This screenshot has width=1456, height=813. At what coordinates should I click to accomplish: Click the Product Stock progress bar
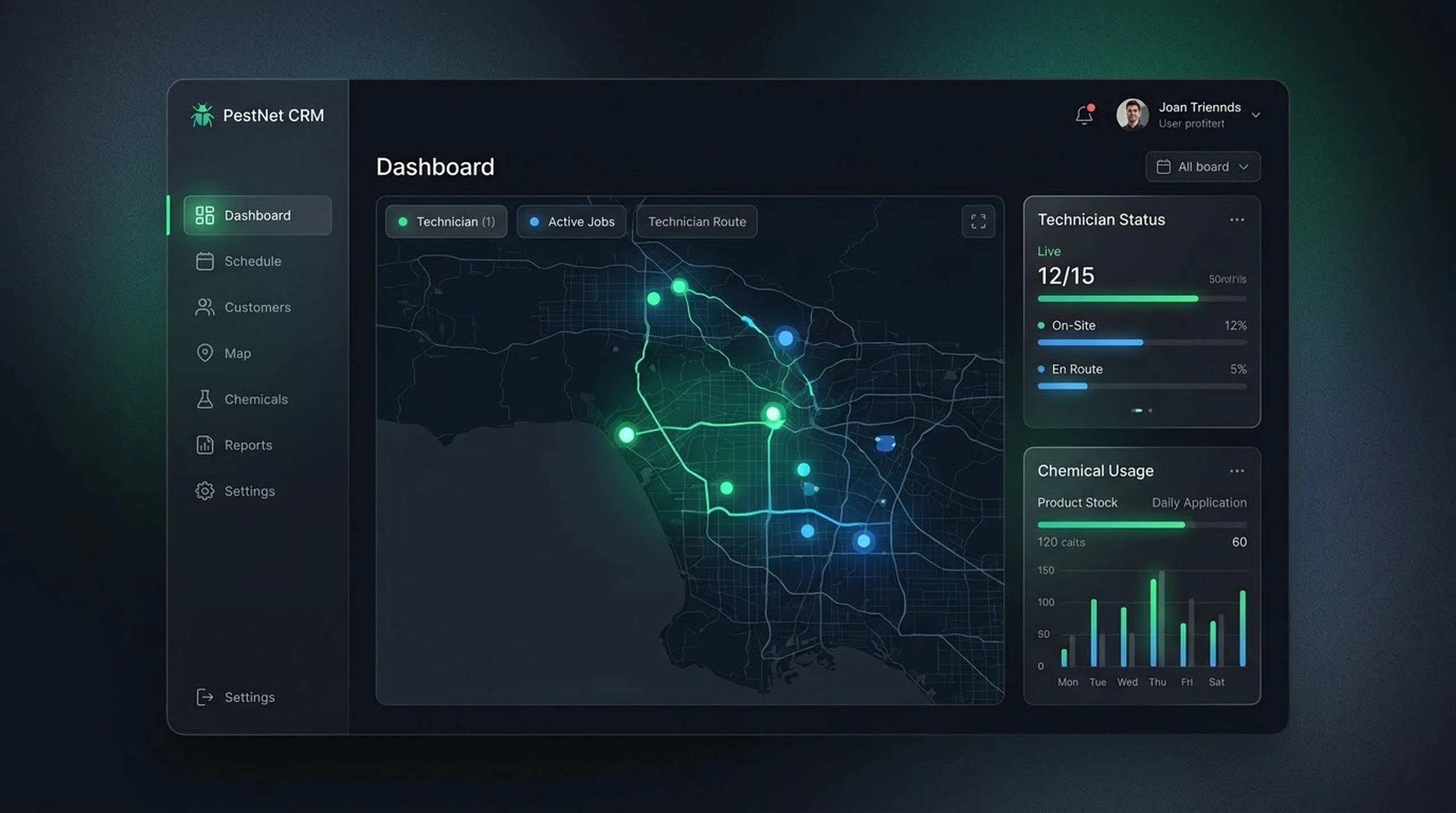pos(1142,525)
